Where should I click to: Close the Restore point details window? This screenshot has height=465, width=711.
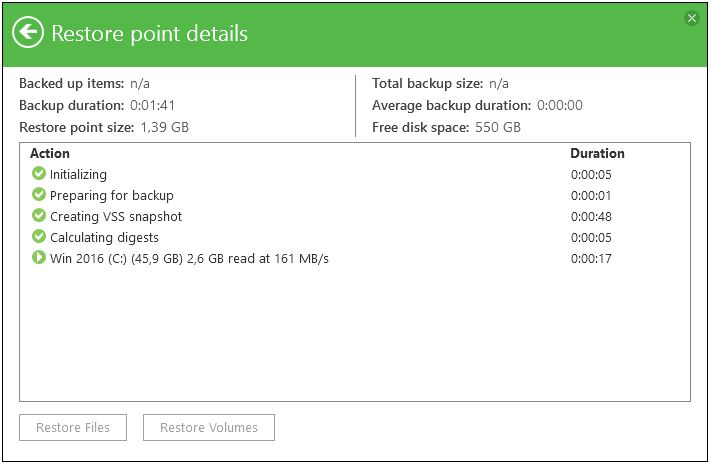[692, 18]
